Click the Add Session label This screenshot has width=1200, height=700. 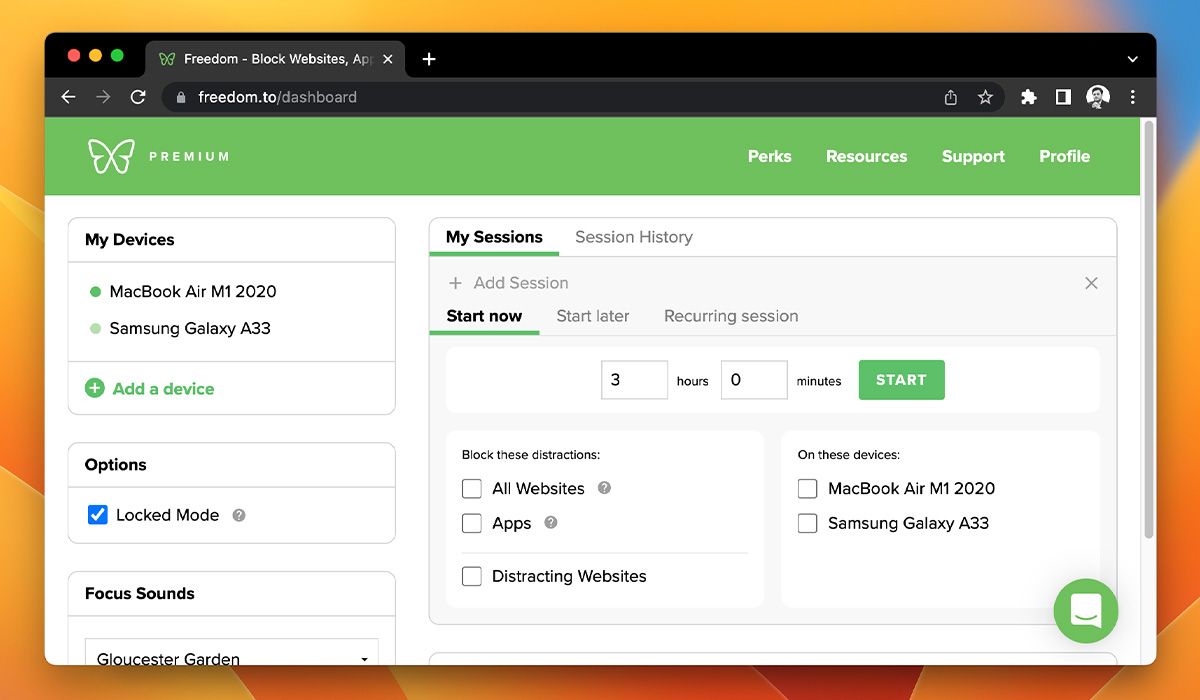pos(521,283)
